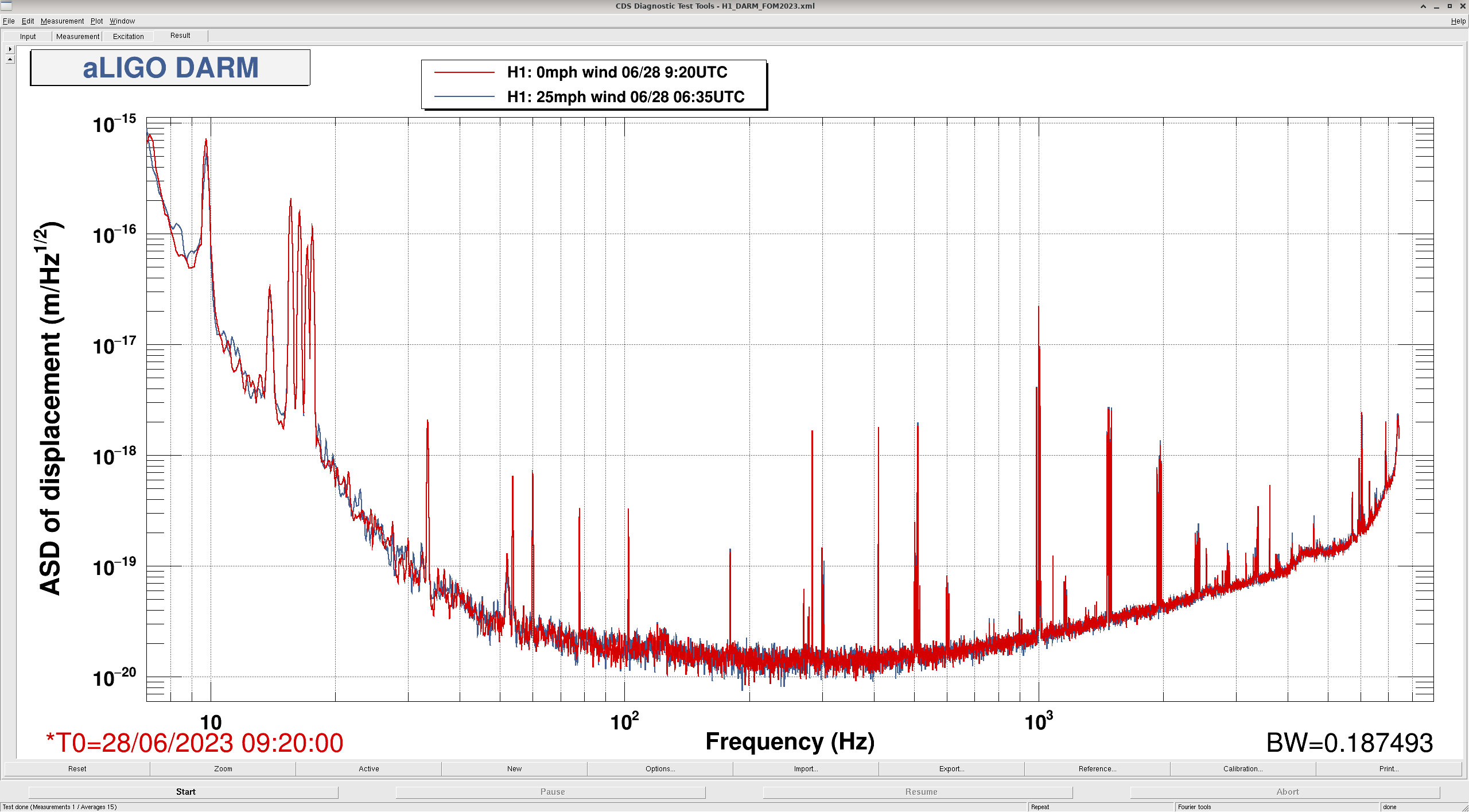Click the Export... button

point(951,769)
